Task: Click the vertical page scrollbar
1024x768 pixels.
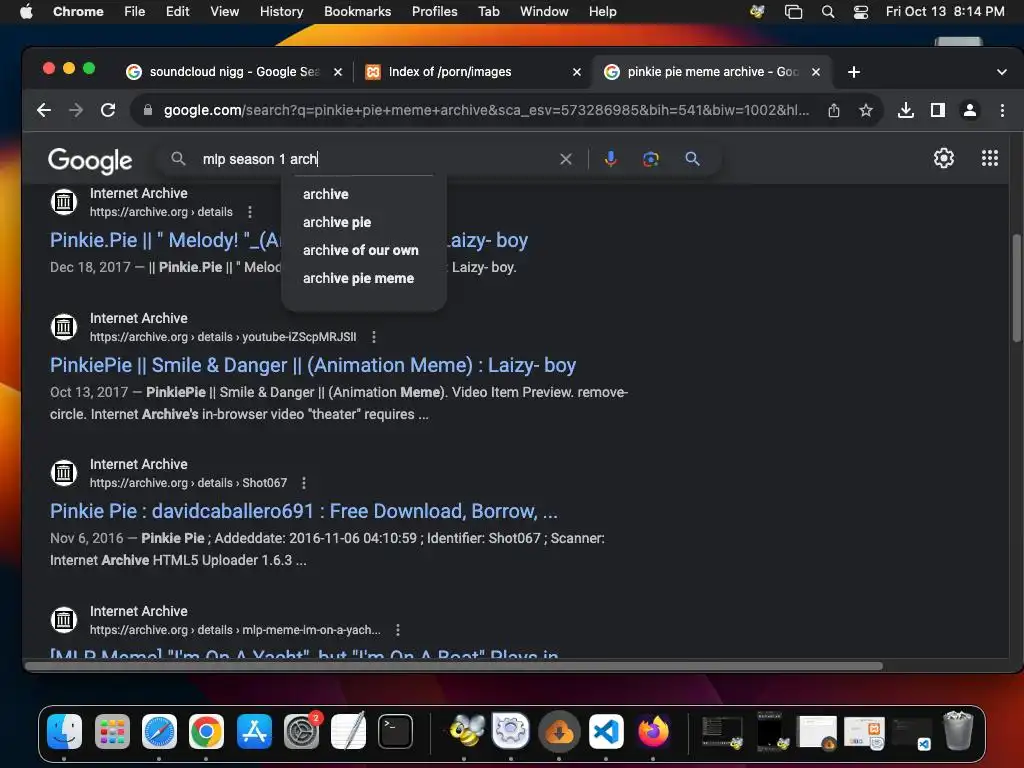Action: tap(1016, 287)
